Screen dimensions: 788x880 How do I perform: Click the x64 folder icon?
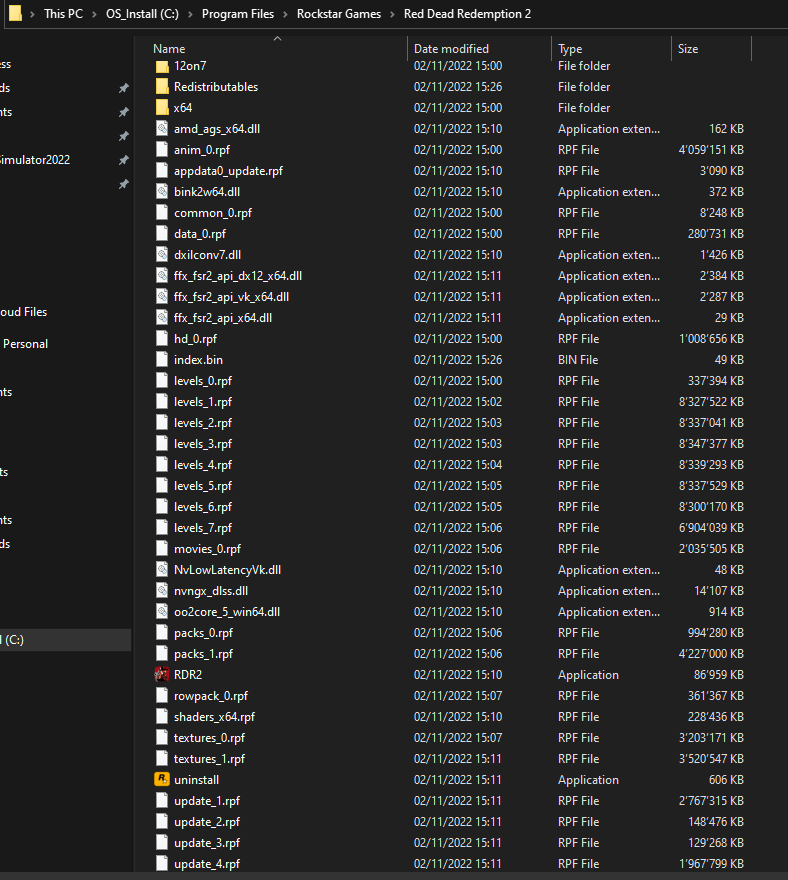[x=162, y=108]
